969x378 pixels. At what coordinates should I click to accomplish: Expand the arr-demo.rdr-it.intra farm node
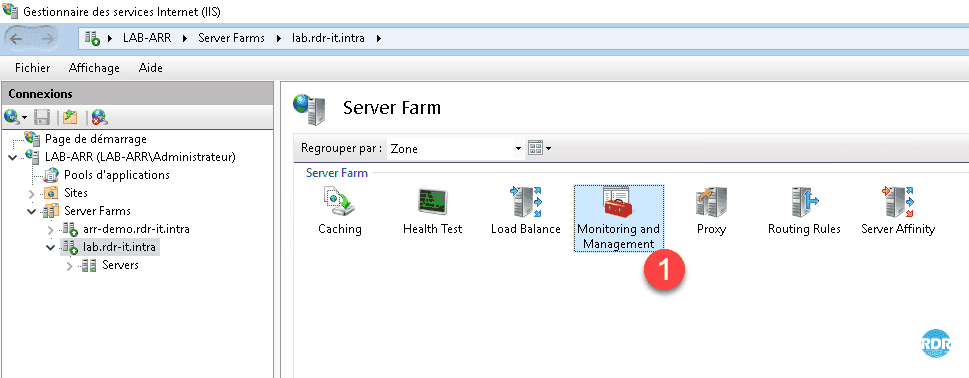51,230
